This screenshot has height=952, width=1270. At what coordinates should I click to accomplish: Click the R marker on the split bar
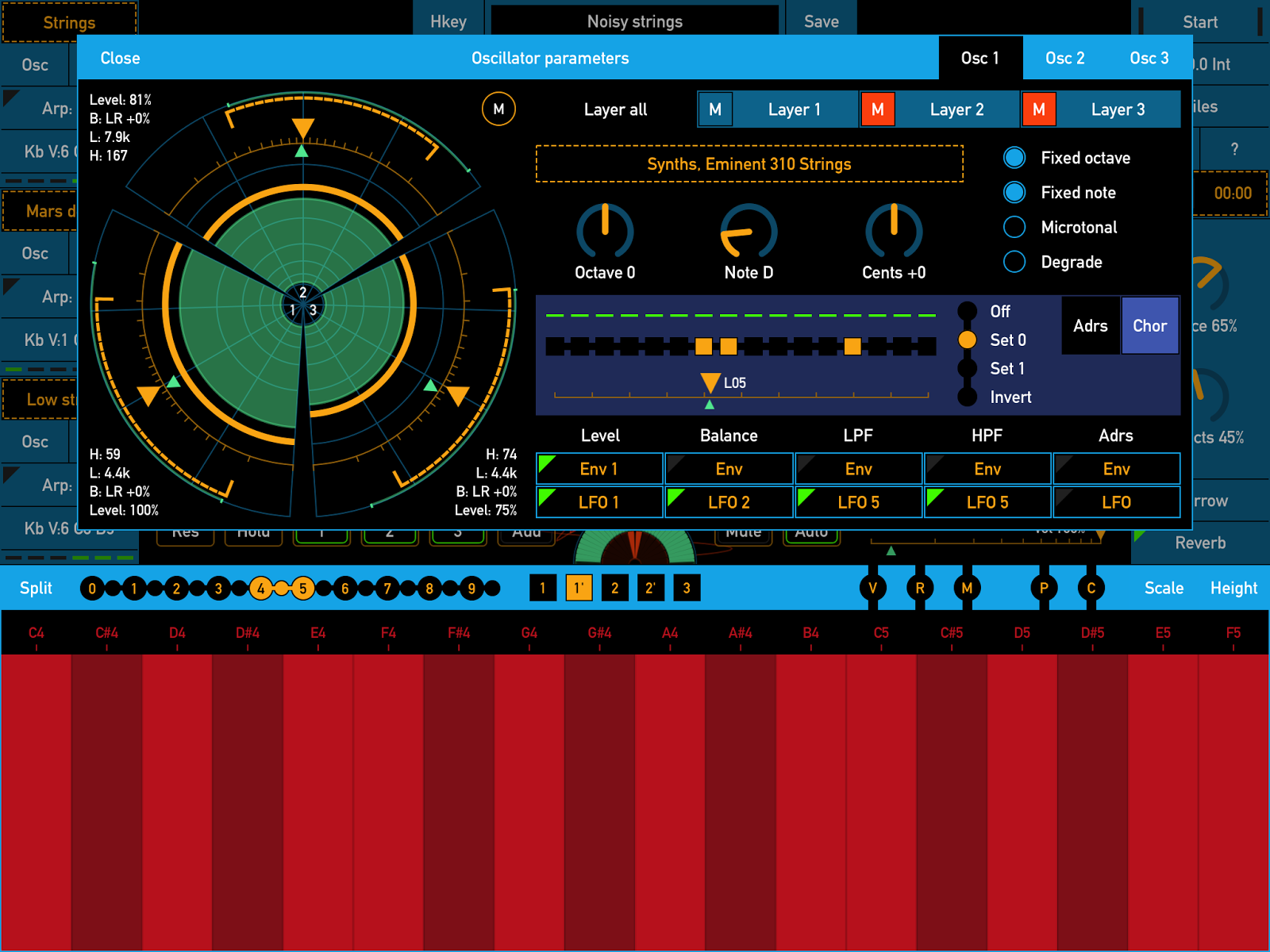click(x=920, y=588)
